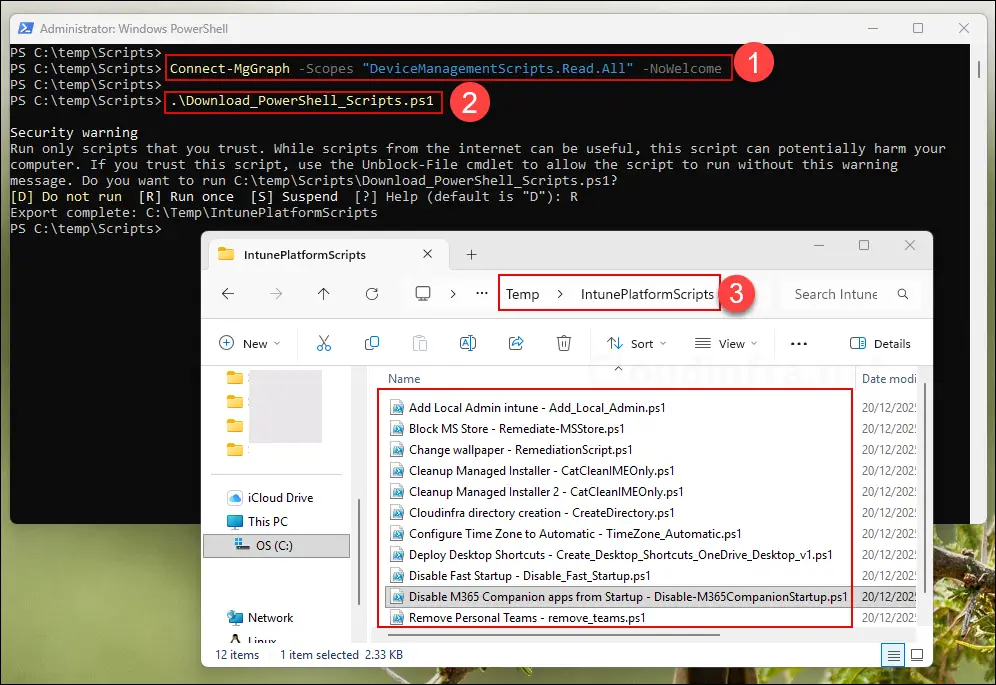Image resolution: width=996 pixels, height=685 pixels.
Task: Rename the selected file via the Rename icon
Action: point(467,343)
